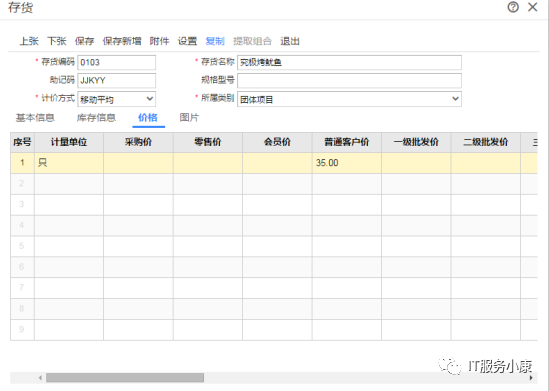The height and width of the screenshot is (391, 549).
Task: Select row number 1
Action: [22, 163]
